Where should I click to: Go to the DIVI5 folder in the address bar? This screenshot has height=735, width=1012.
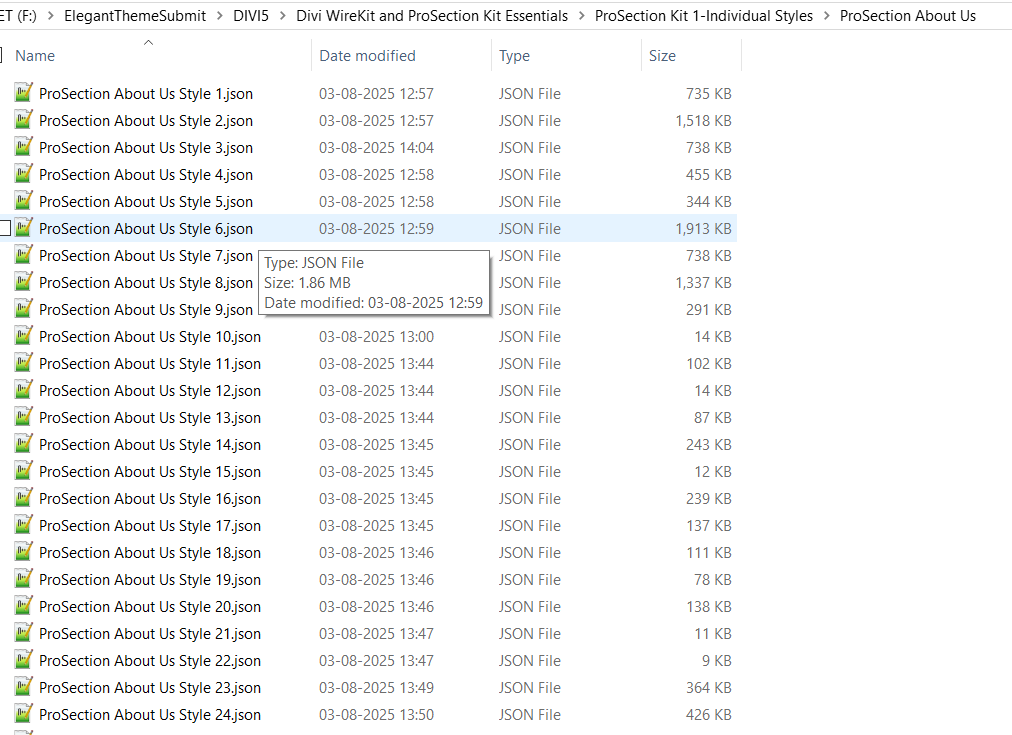[x=251, y=15]
